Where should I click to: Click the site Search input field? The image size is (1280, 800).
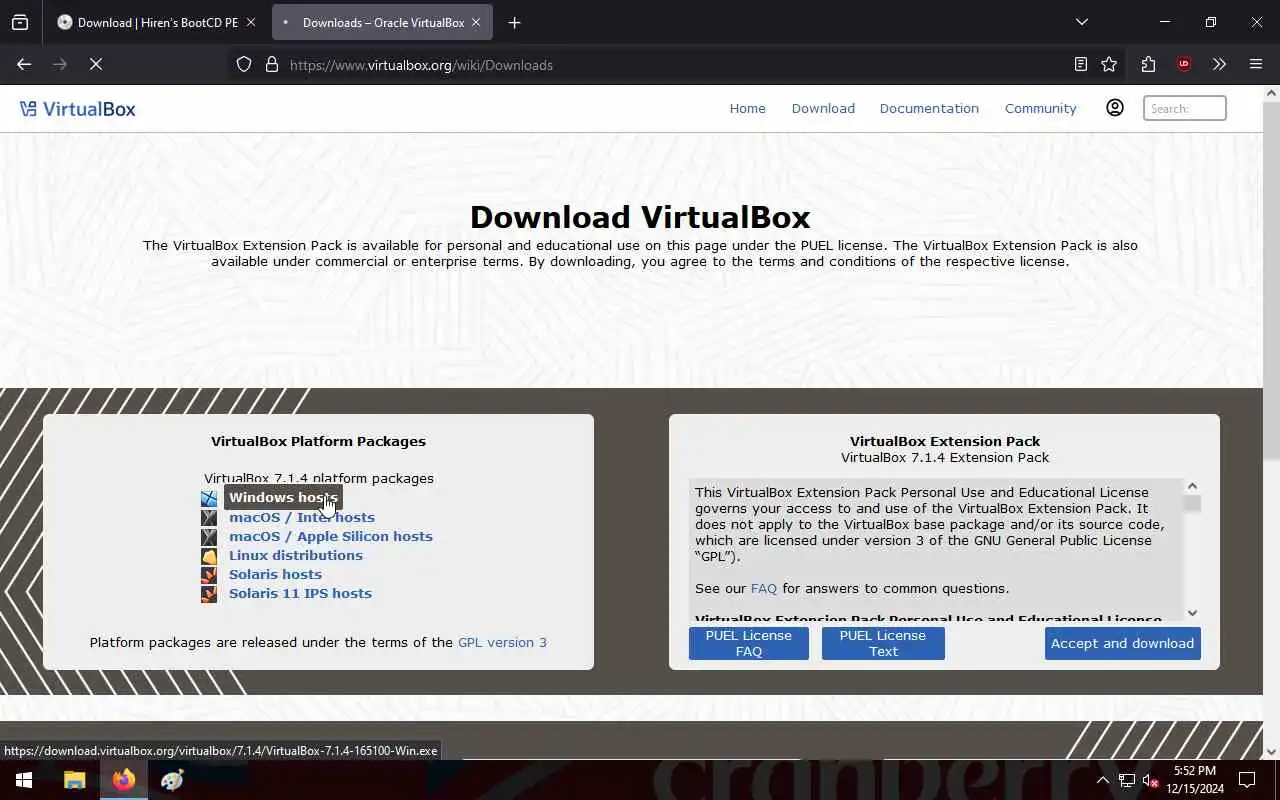point(1185,108)
